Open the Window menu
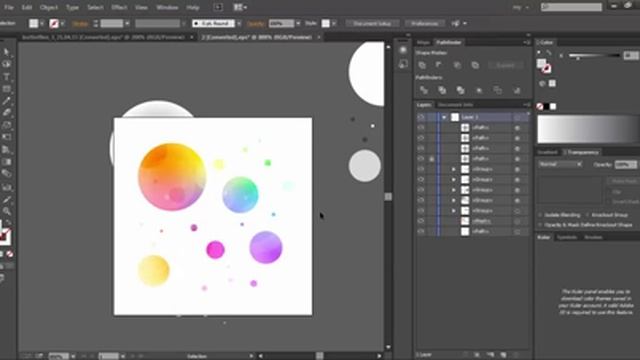 (x=167, y=7)
